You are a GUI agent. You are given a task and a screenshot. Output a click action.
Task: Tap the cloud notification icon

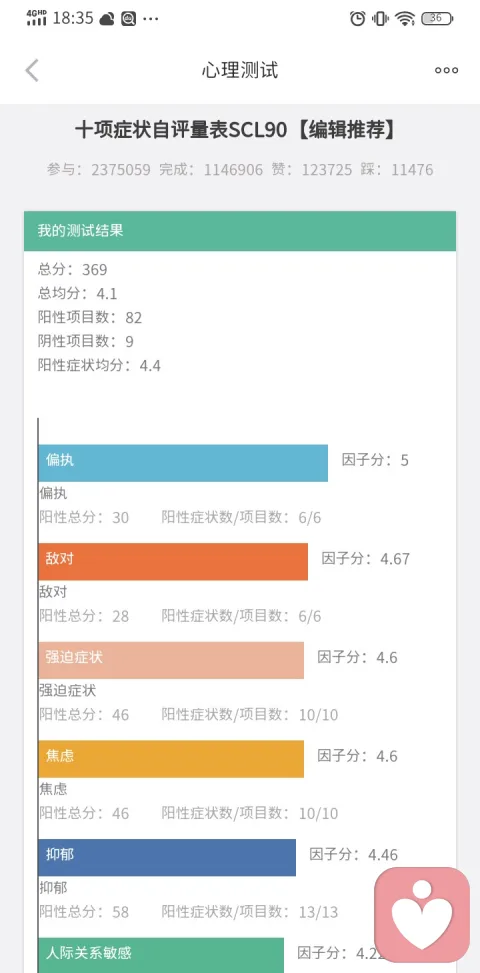click(107, 19)
